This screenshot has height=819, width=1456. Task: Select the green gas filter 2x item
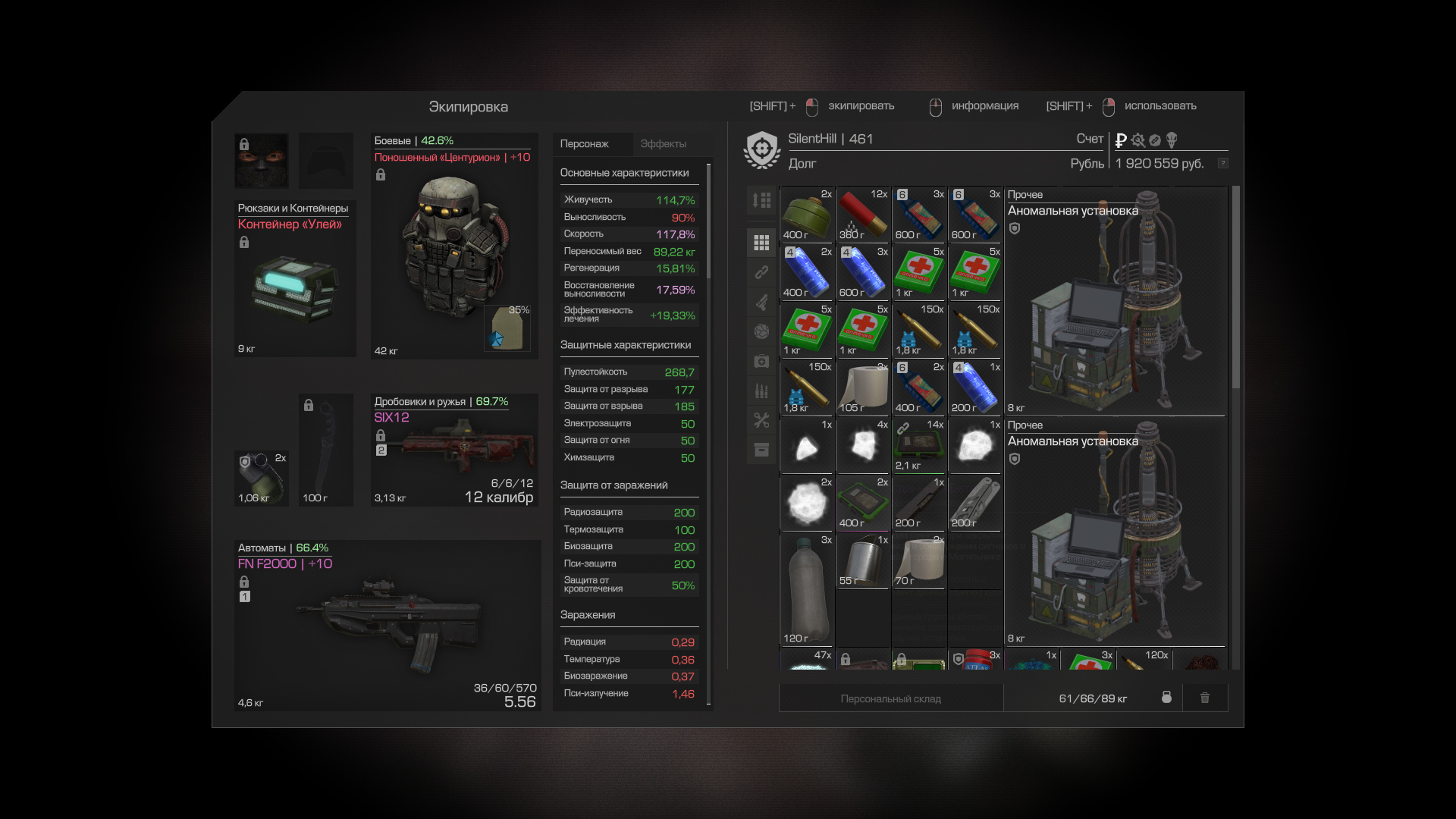[x=807, y=215]
